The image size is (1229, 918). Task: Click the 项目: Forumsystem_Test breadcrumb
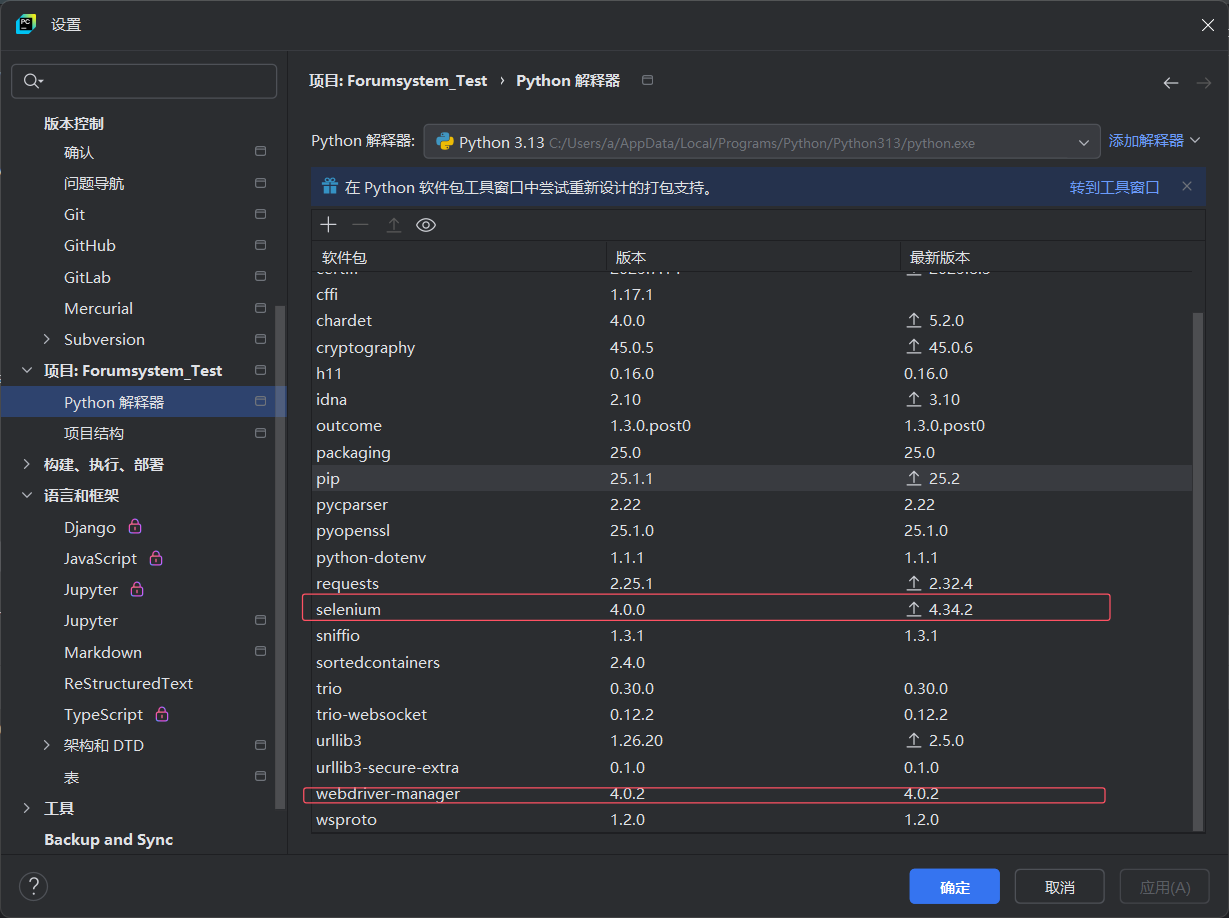pos(398,81)
